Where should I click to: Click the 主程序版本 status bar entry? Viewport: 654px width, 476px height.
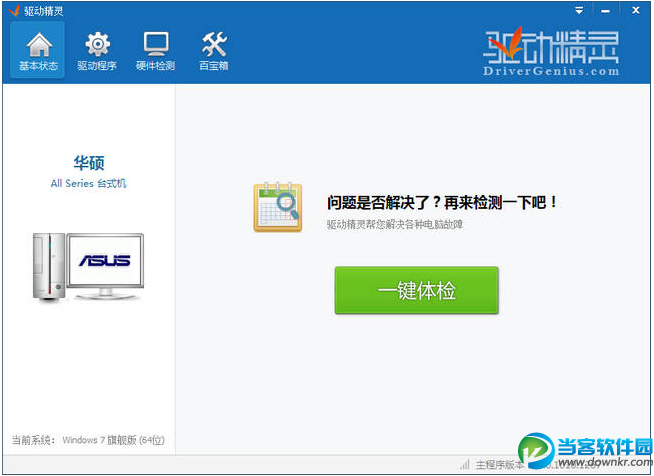click(499, 464)
